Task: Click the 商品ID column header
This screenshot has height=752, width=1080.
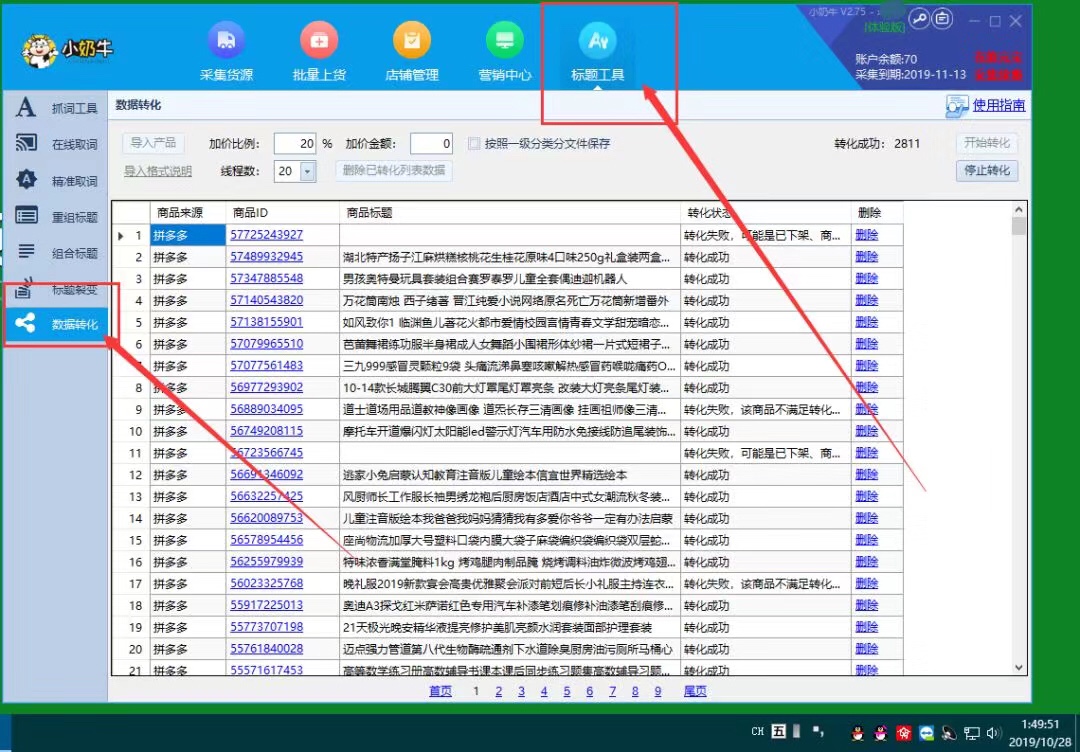Action: (282, 213)
